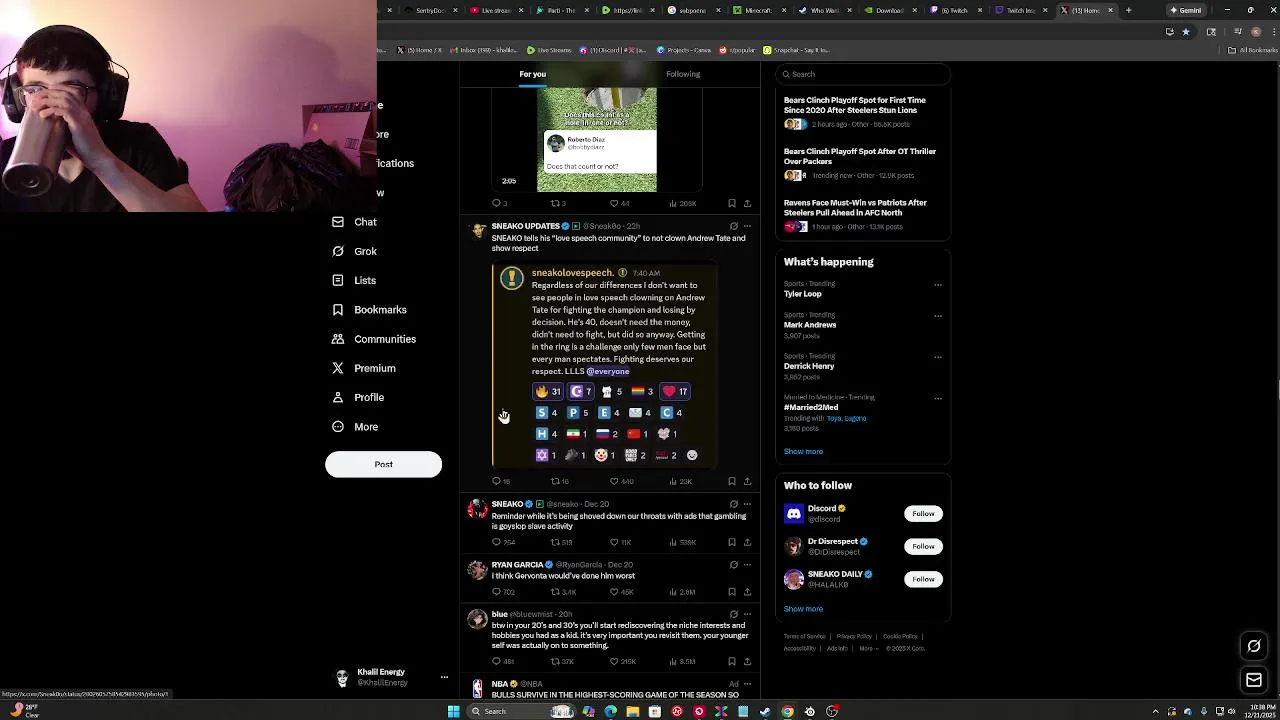
Task: Open the r/popular bookmark
Action: (x=737, y=50)
